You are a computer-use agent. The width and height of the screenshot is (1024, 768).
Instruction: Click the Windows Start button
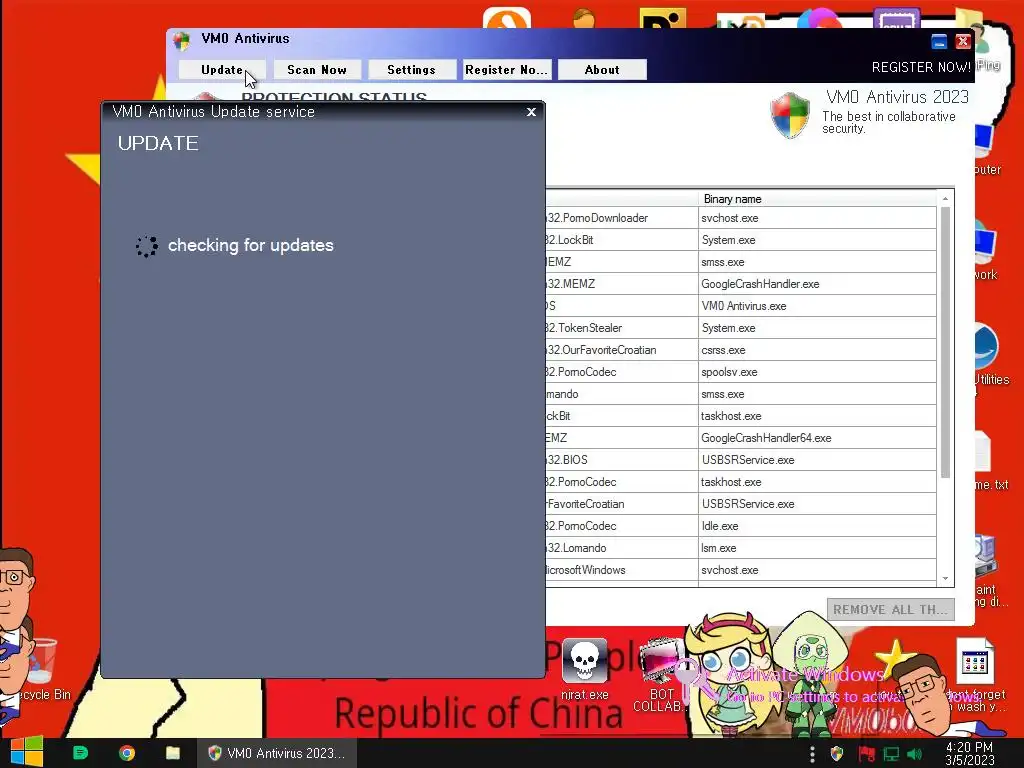coord(27,752)
